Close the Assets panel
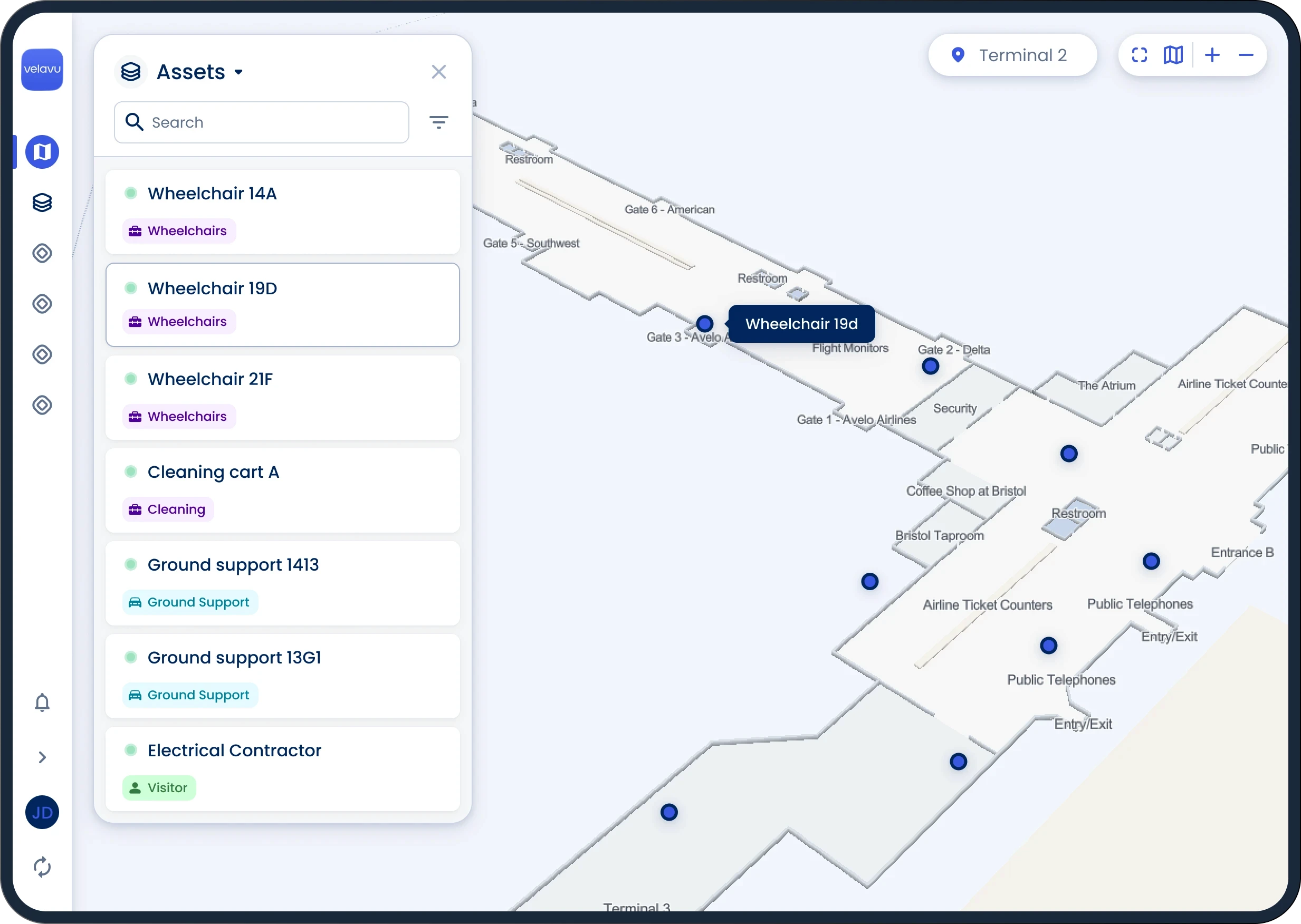 point(439,72)
